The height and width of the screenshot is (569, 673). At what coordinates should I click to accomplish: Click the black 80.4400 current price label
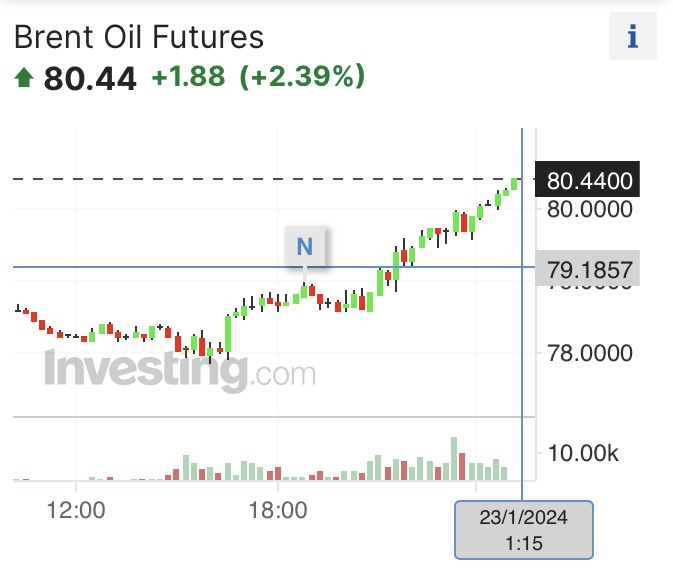pyautogui.click(x=590, y=181)
